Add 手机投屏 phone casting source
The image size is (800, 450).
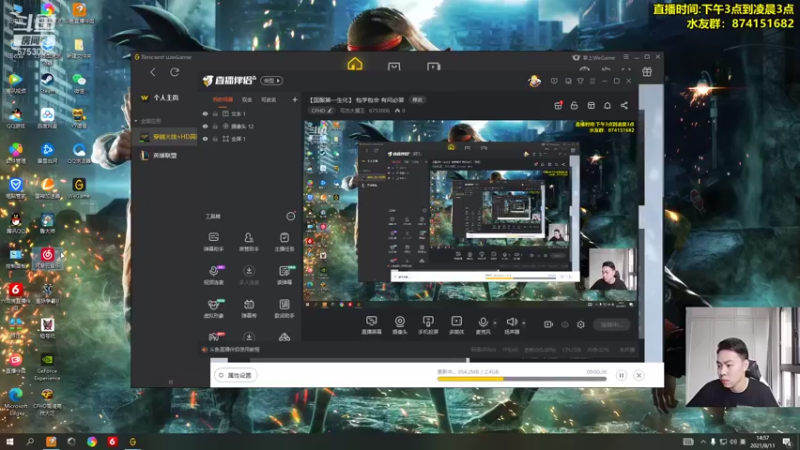(428, 324)
